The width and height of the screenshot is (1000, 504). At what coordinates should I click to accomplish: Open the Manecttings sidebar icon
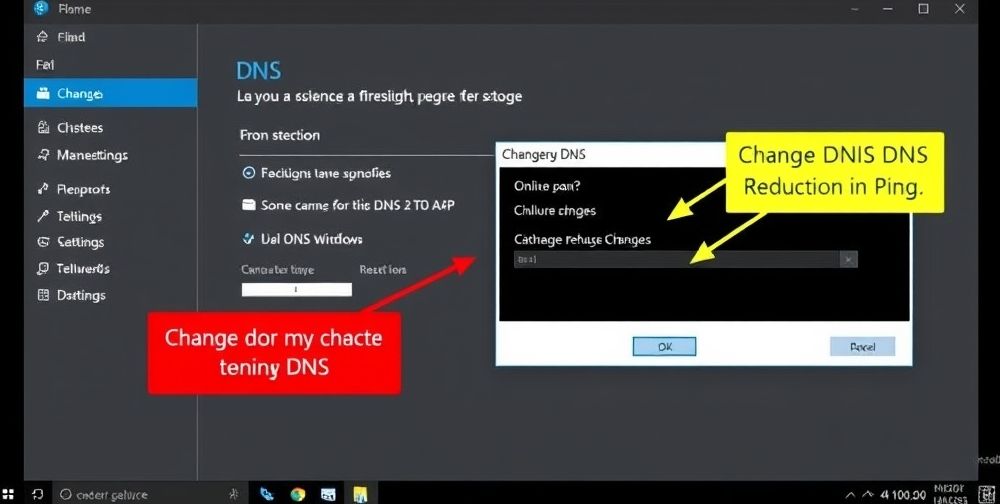pyautogui.click(x=43, y=155)
